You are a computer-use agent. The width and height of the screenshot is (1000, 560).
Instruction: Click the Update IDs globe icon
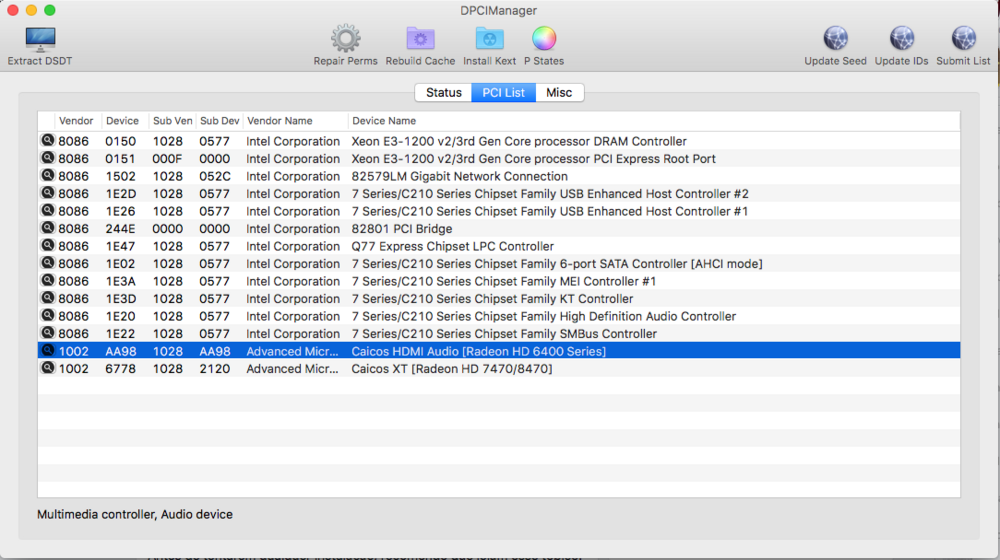pyautogui.click(x=901, y=40)
